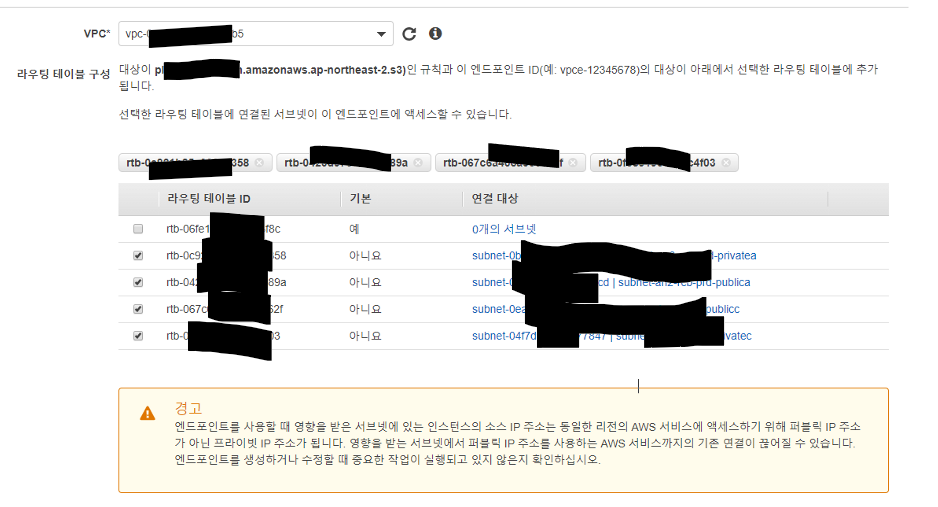Remove the rtb tag ending in 89a
This screenshot has height=507, width=938.
(418, 163)
